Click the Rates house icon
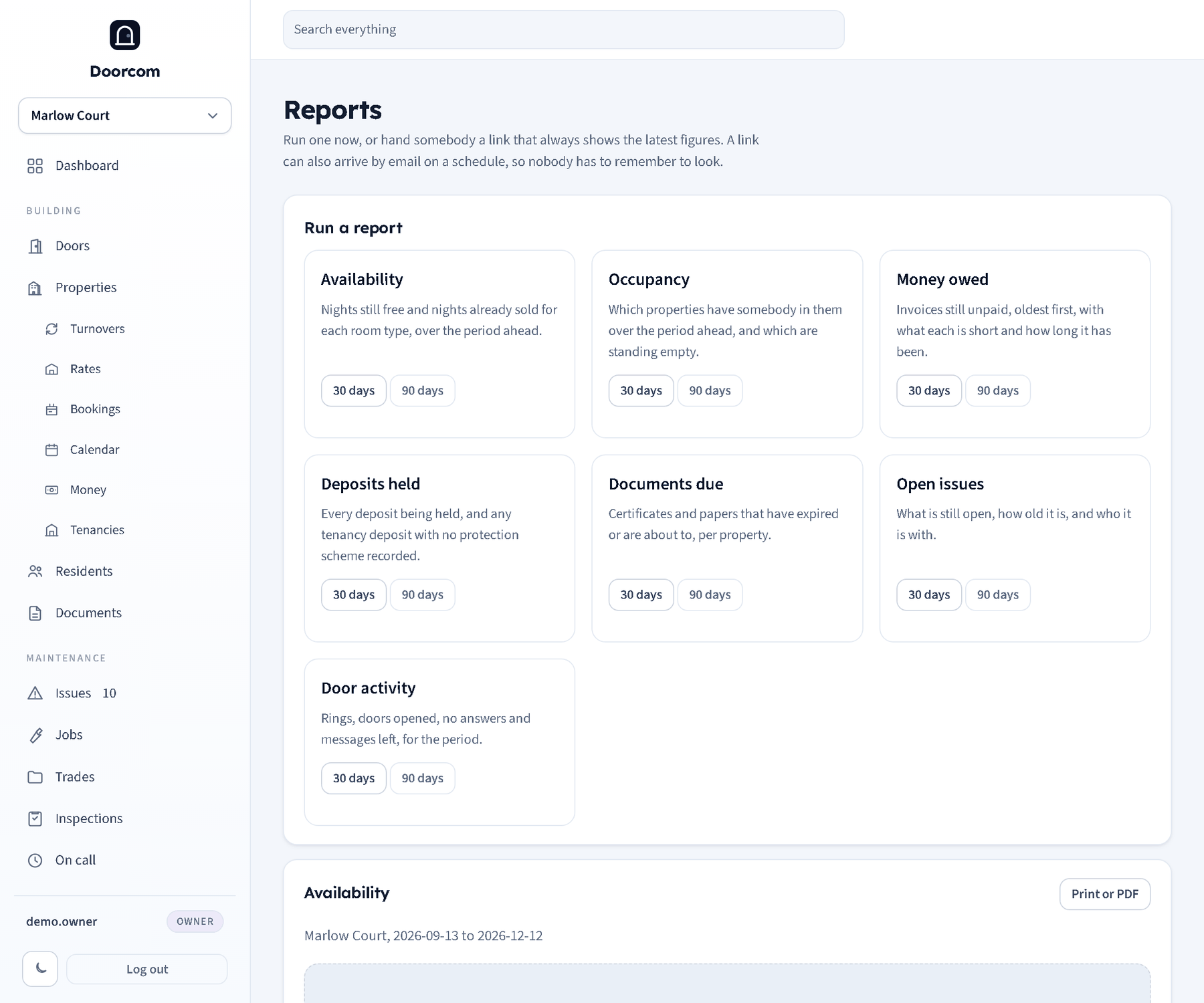 [x=52, y=369]
